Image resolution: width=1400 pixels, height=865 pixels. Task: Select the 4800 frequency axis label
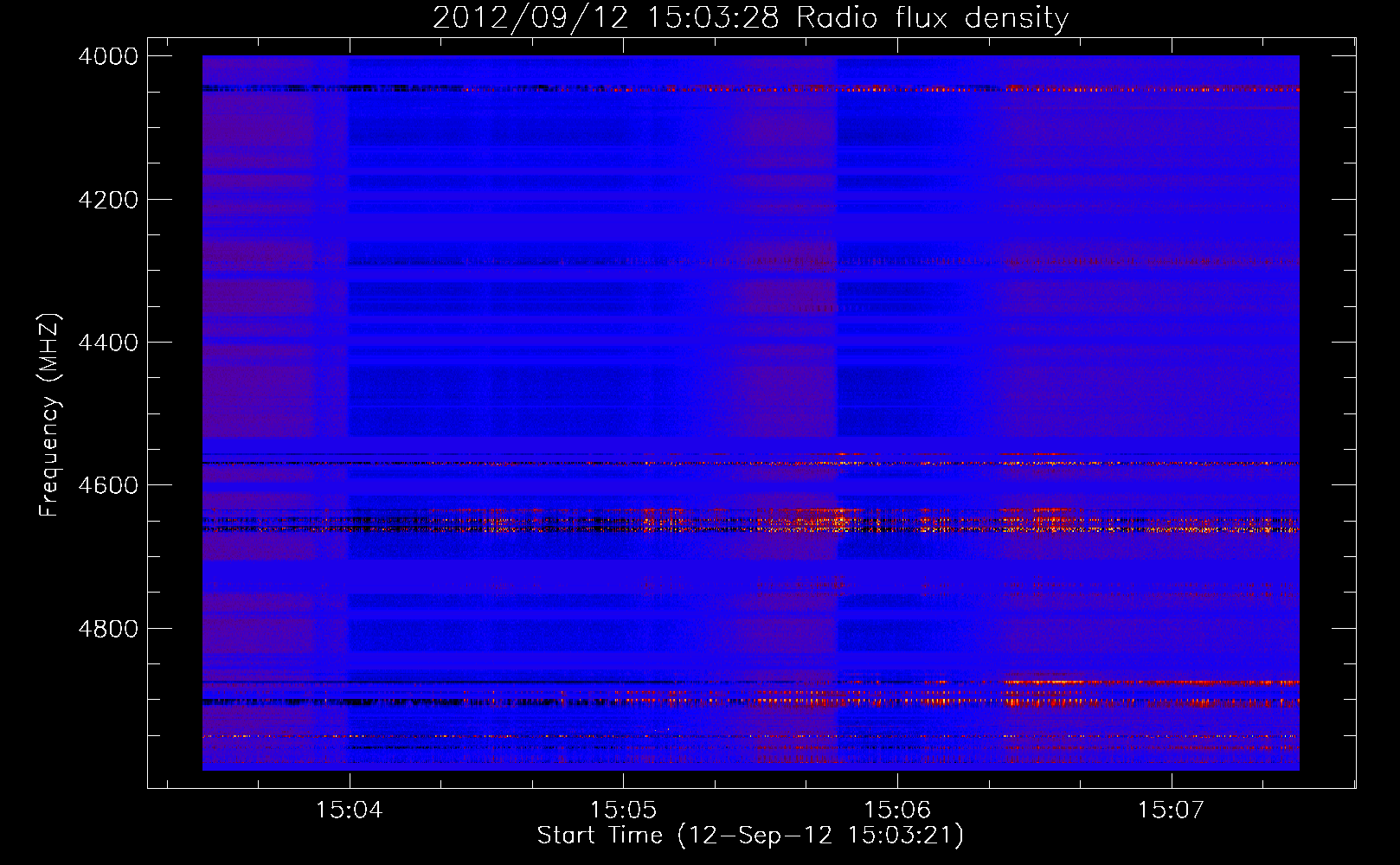(x=108, y=628)
